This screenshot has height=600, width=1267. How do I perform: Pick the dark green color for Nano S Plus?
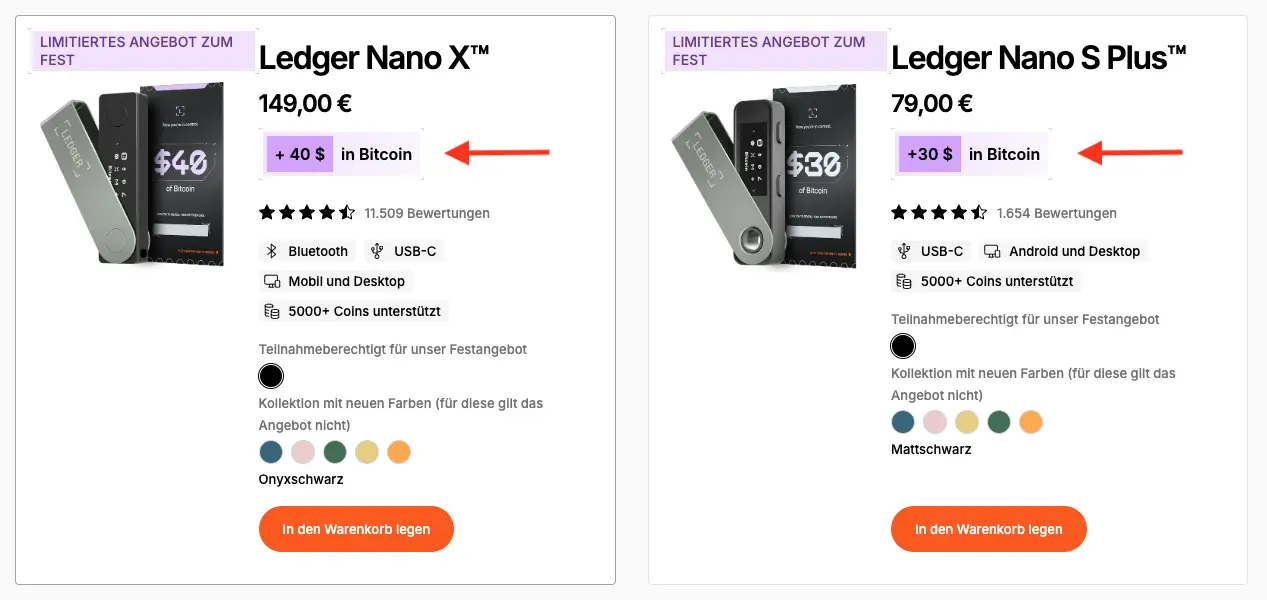tap(999, 422)
